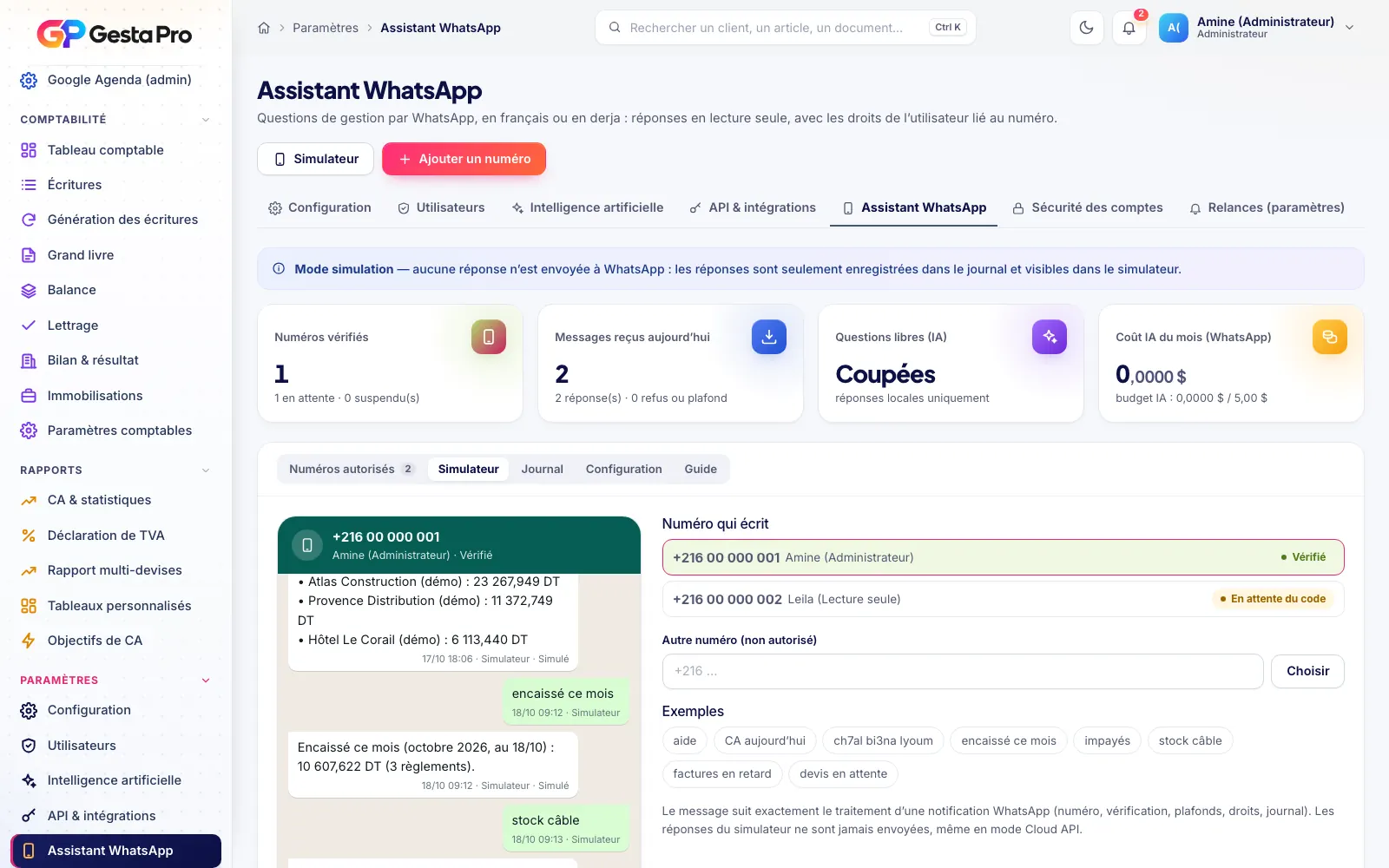Select verified number +216 00 000 001
This screenshot has width=1389, height=868.
[x=1003, y=557]
